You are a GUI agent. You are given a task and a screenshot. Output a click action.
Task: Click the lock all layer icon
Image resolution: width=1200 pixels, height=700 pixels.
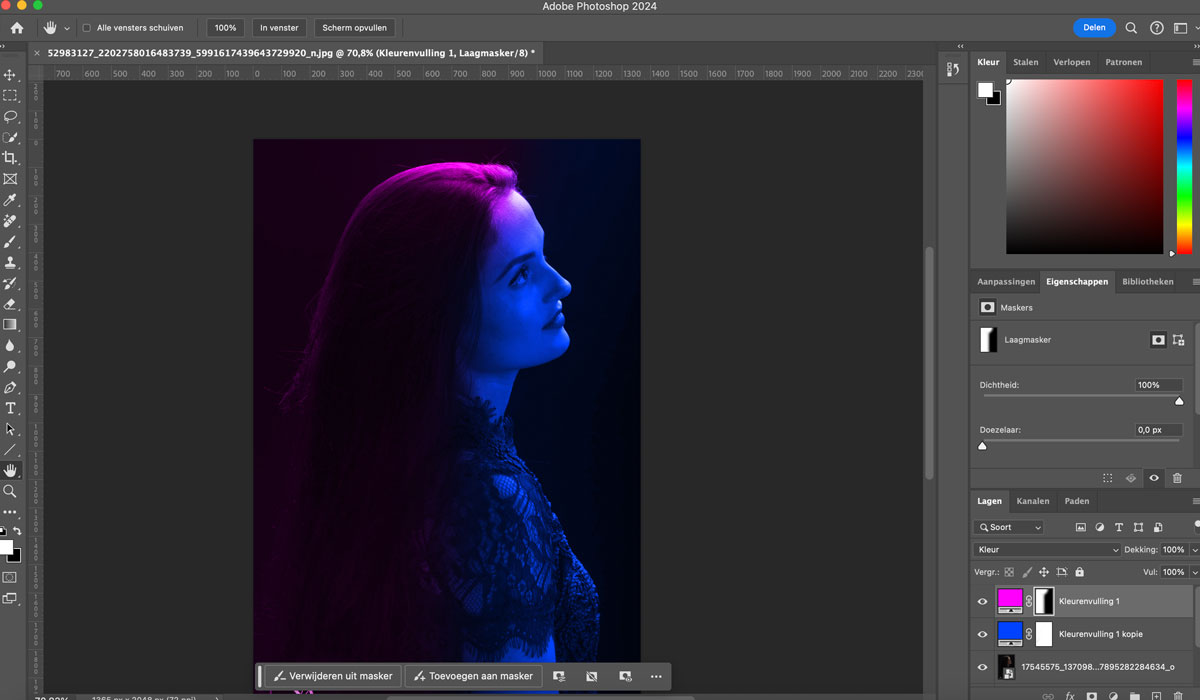click(1080, 572)
